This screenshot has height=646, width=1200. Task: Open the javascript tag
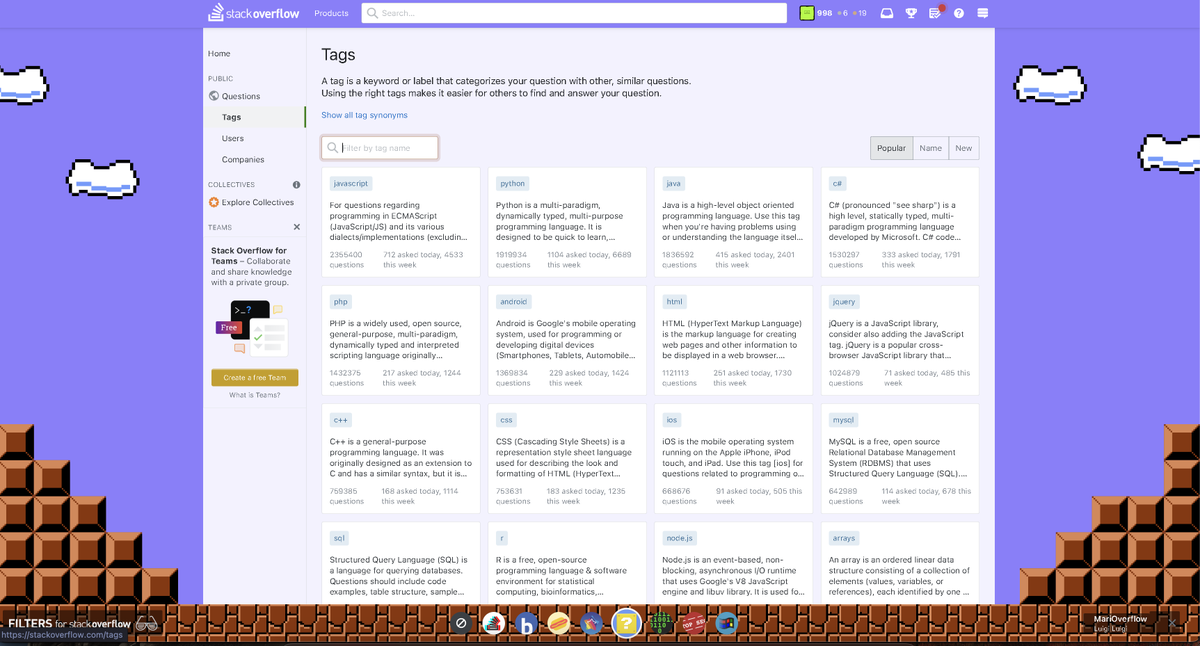351,183
